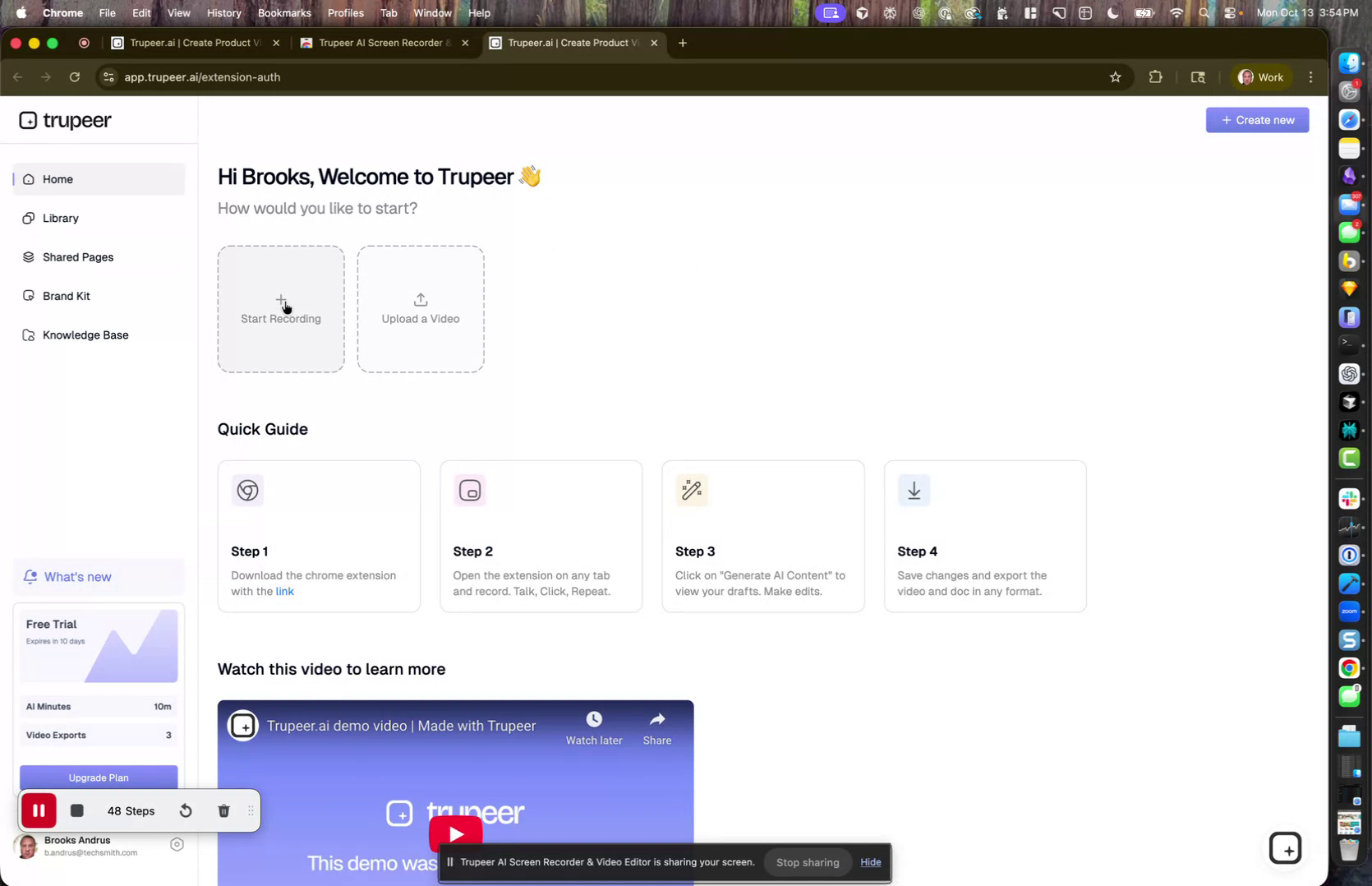Pause the screen recording

point(39,810)
